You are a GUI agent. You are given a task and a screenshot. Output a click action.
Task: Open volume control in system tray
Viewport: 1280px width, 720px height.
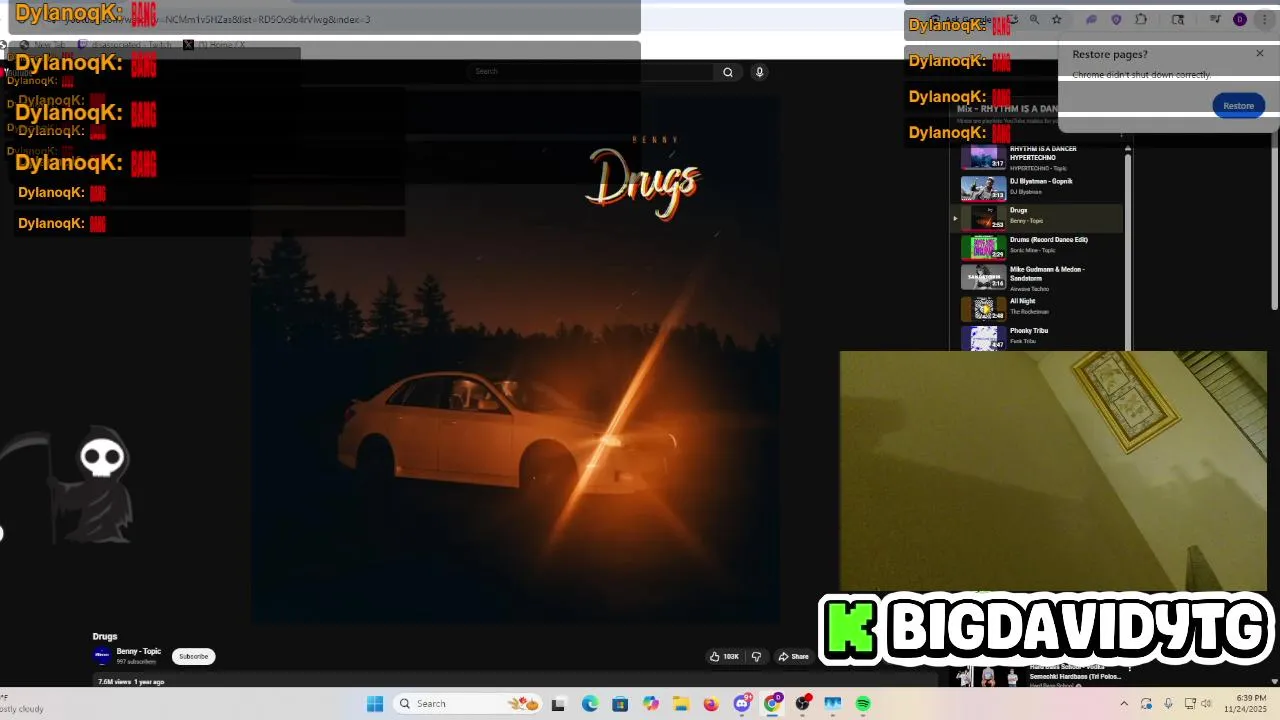tap(1206, 704)
